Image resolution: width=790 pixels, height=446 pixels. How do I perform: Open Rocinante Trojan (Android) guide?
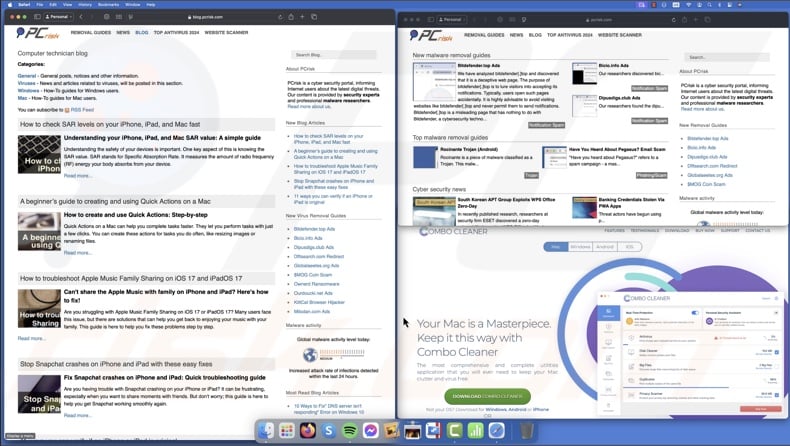coord(469,150)
